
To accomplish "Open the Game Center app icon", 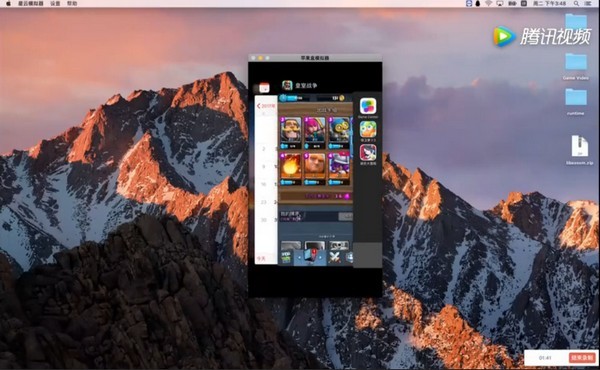I will pos(368,106).
